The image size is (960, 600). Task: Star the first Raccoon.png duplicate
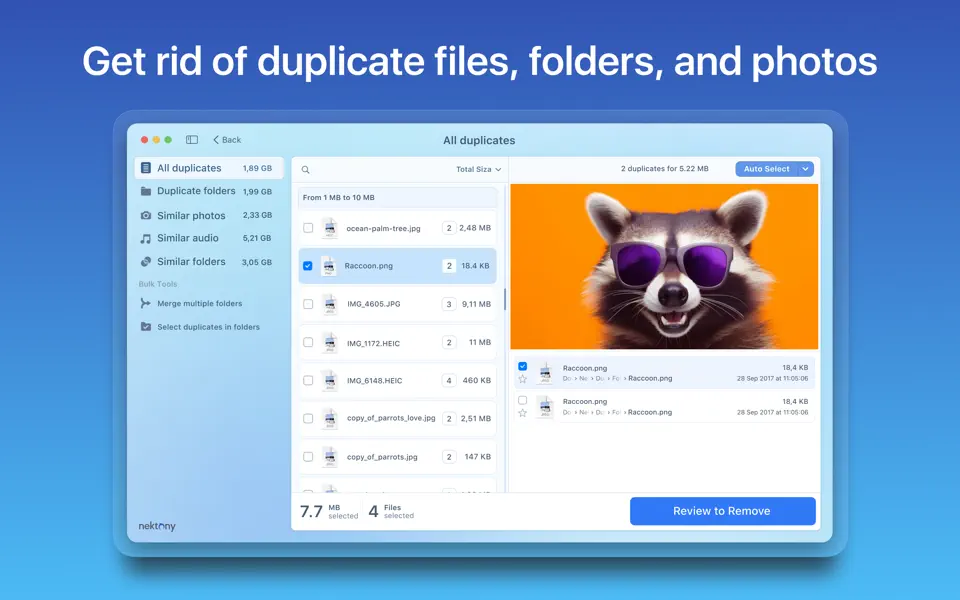pyautogui.click(x=522, y=381)
